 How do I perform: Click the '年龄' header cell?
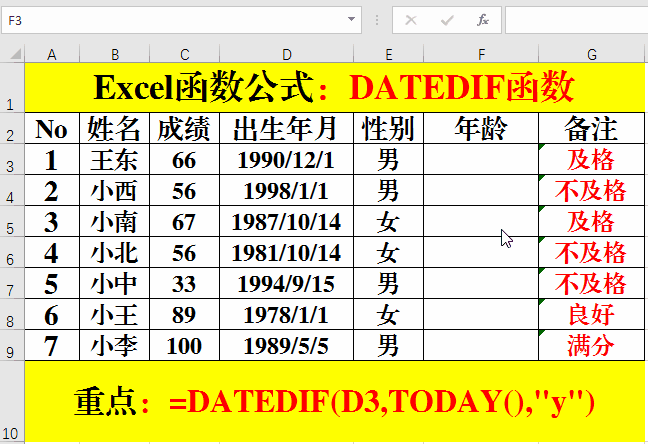pyautogui.click(x=481, y=128)
